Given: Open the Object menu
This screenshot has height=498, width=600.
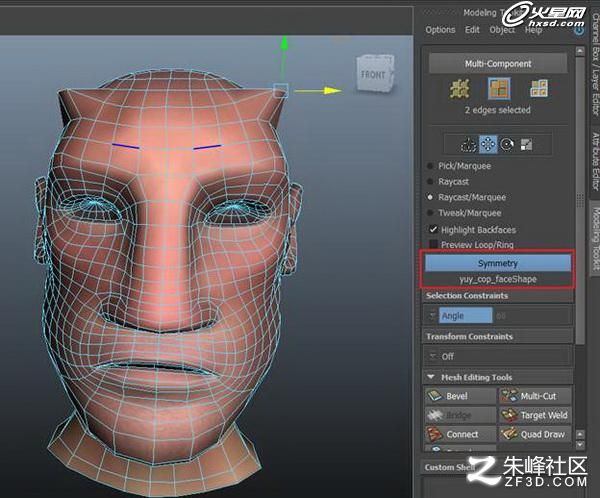Looking at the screenshot, I should pos(502,29).
